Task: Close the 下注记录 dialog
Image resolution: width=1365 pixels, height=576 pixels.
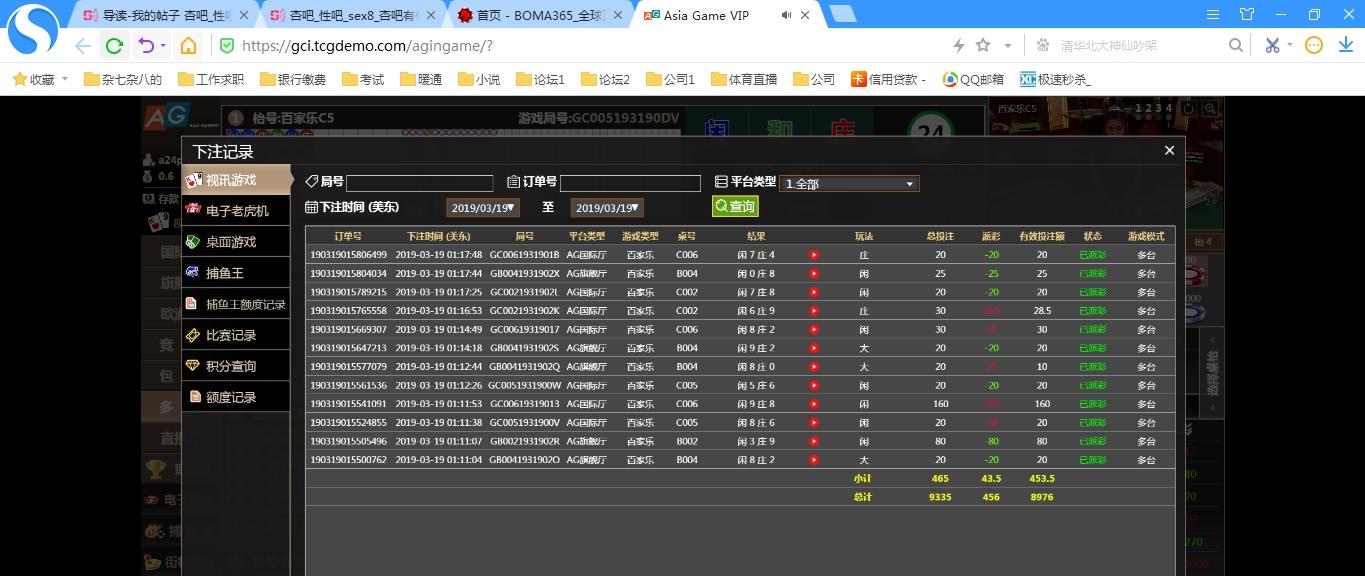Action: pyautogui.click(x=1169, y=151)
